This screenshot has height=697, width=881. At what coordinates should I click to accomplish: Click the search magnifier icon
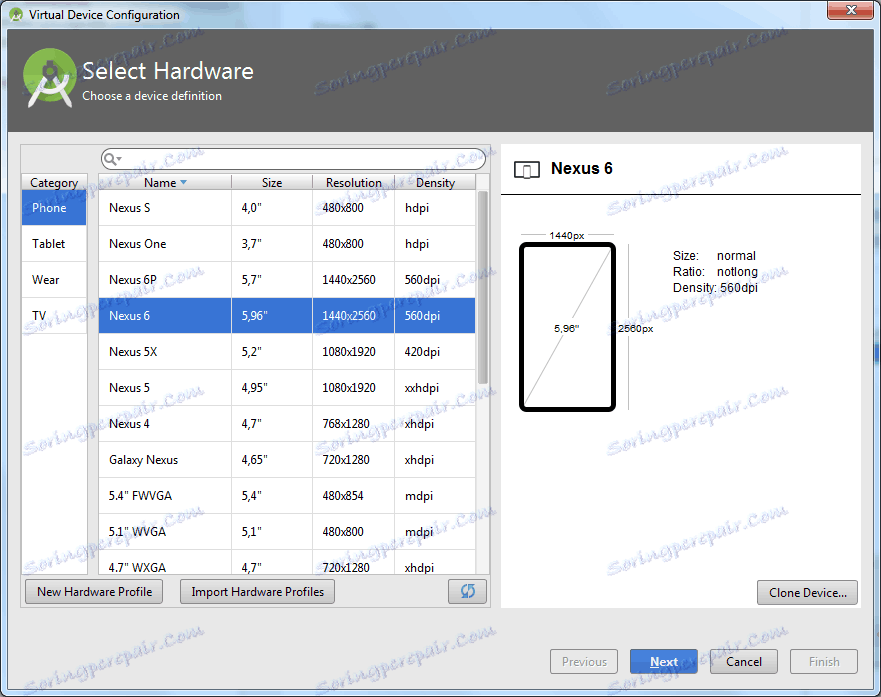click(x=113, y=158)
